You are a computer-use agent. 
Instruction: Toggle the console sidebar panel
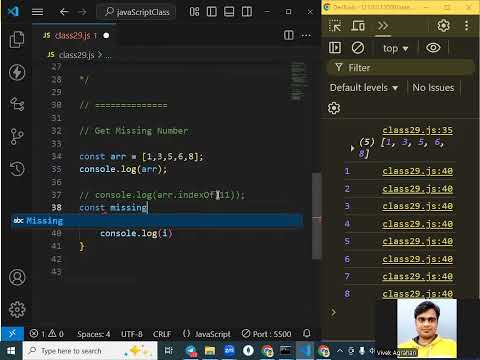335,48
